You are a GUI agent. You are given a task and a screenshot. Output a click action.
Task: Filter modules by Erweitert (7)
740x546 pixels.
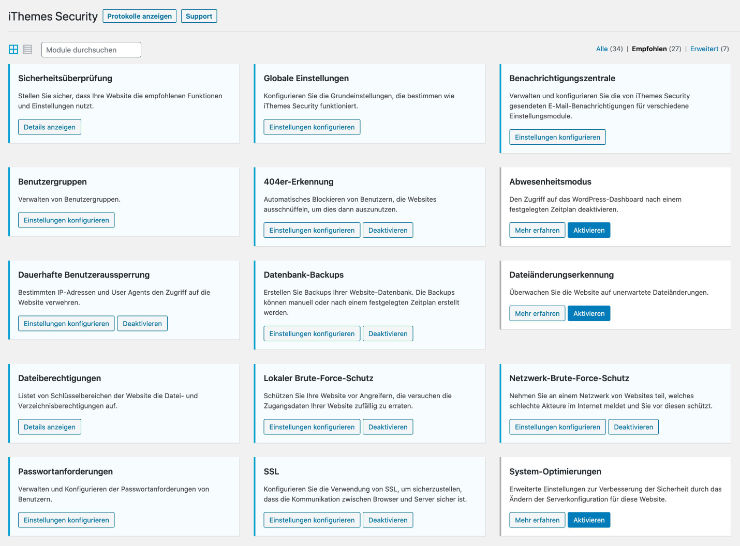point(709,49)
